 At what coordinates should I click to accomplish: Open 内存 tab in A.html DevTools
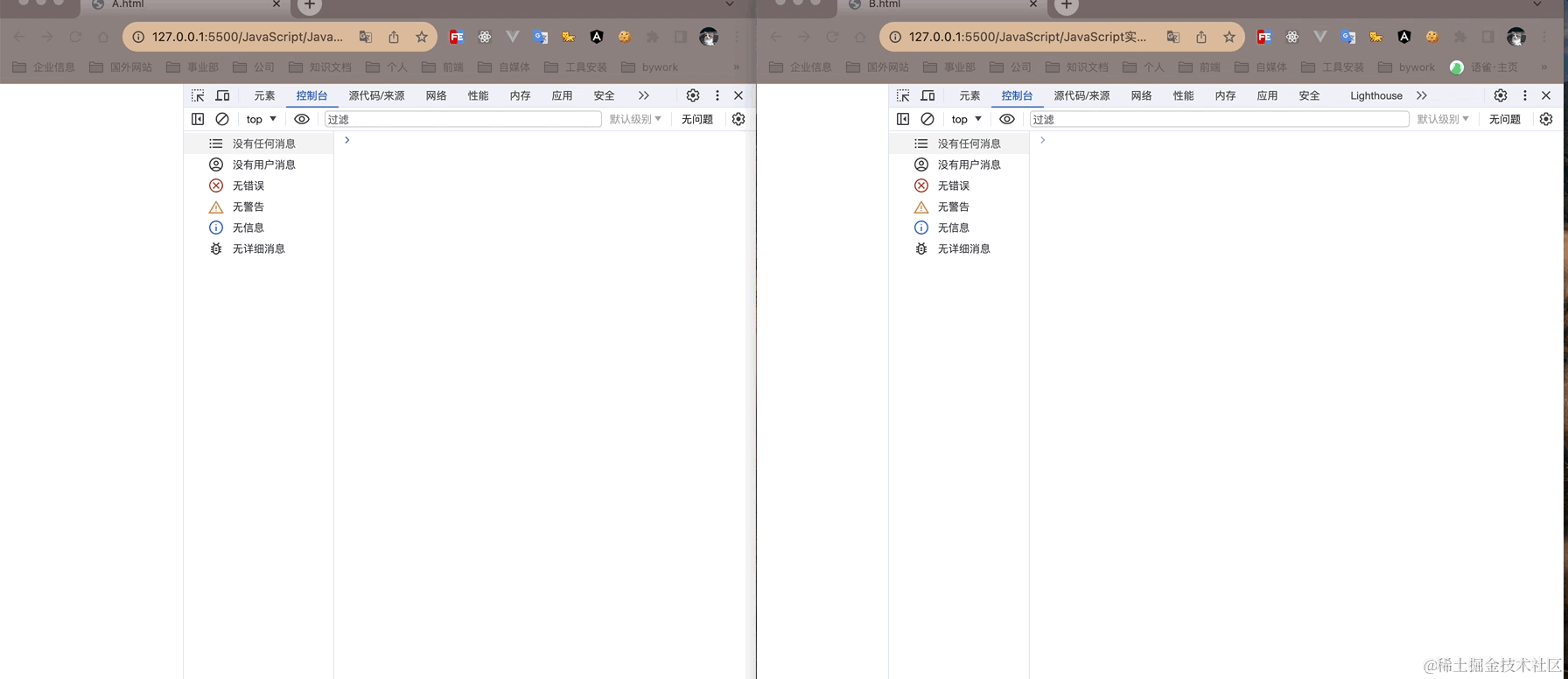coord(520,95)
